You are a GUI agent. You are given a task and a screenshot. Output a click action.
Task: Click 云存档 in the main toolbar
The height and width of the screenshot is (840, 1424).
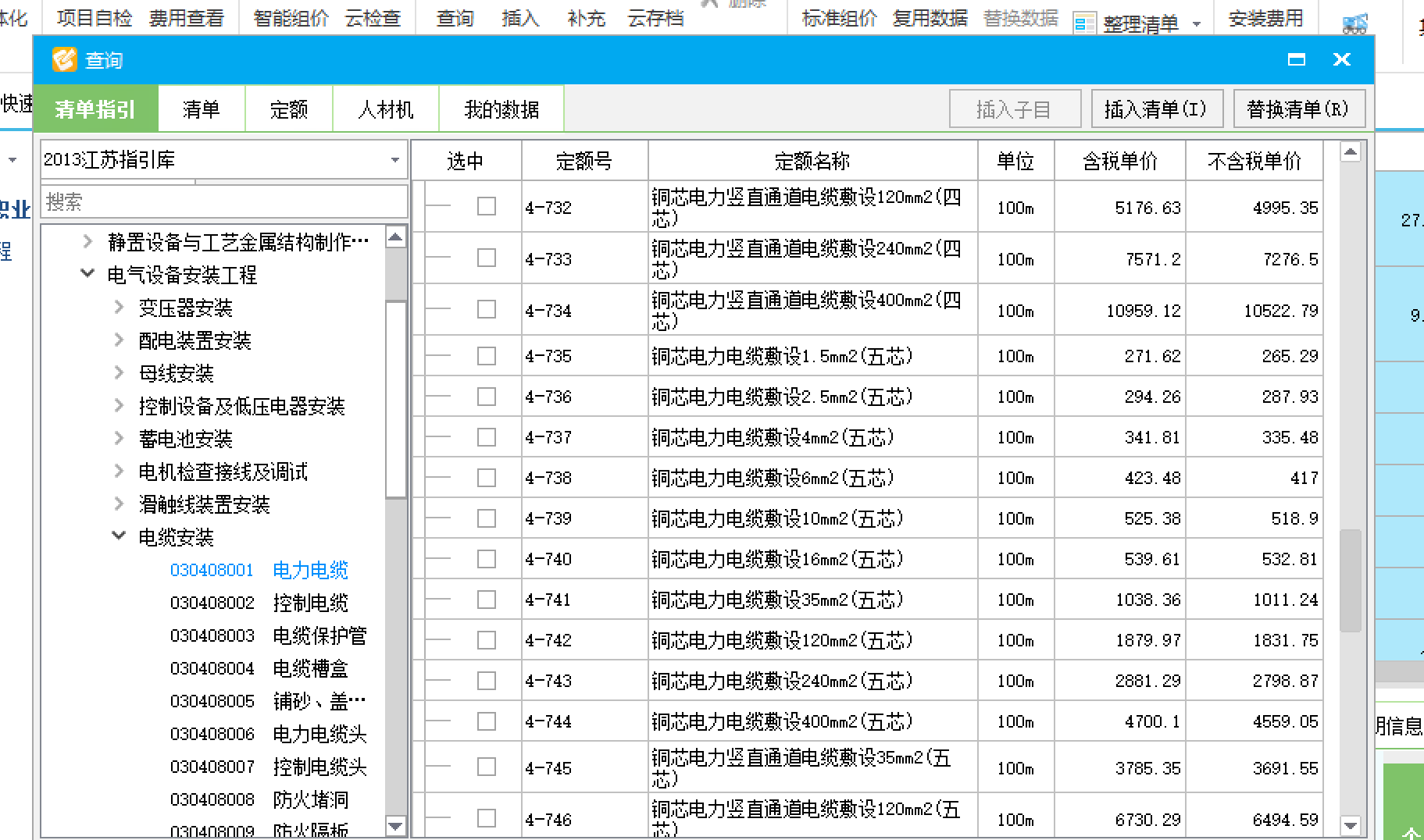click(x=656, y=18)
